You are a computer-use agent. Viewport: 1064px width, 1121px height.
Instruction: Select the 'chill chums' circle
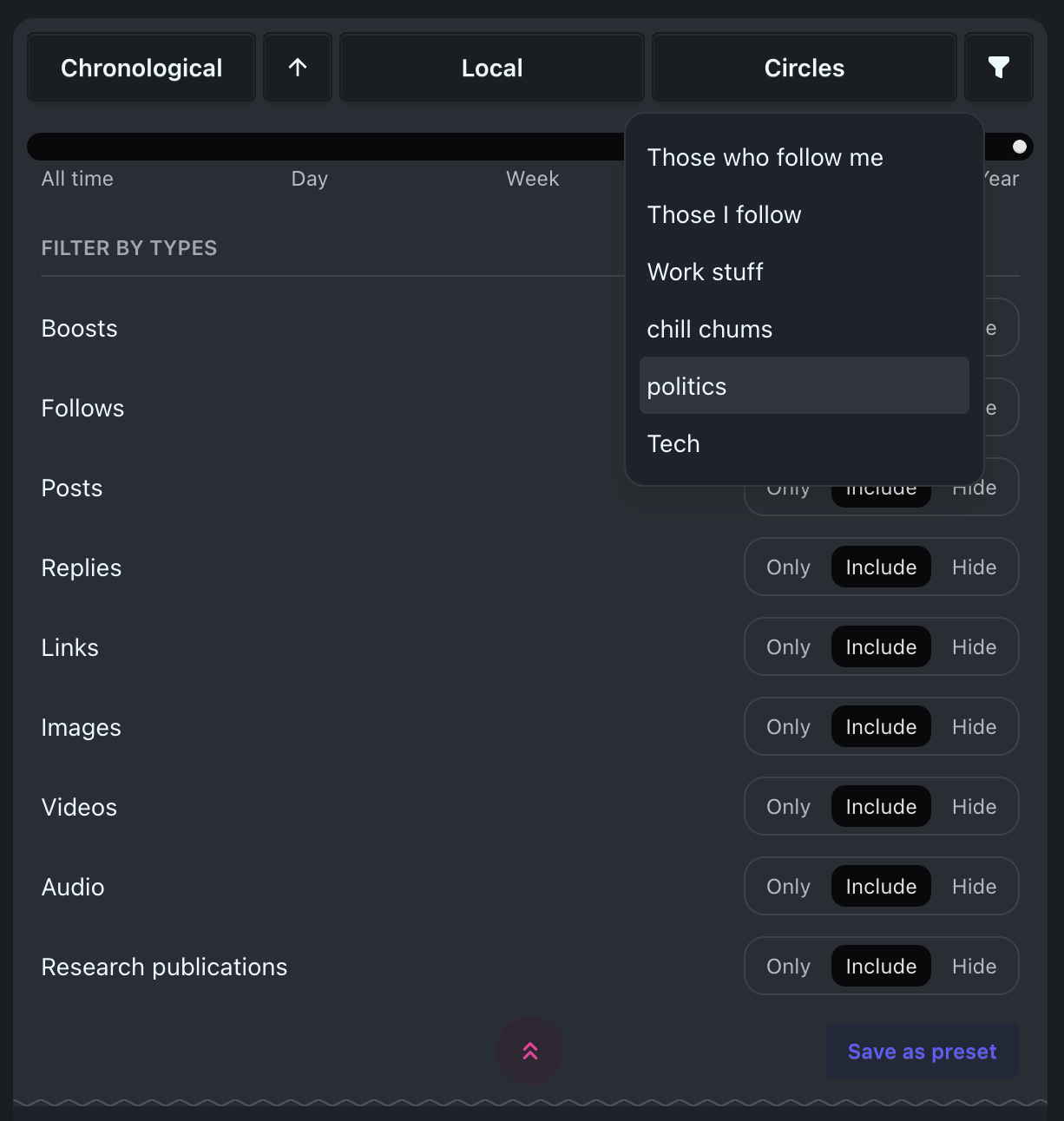click(709, 329)
